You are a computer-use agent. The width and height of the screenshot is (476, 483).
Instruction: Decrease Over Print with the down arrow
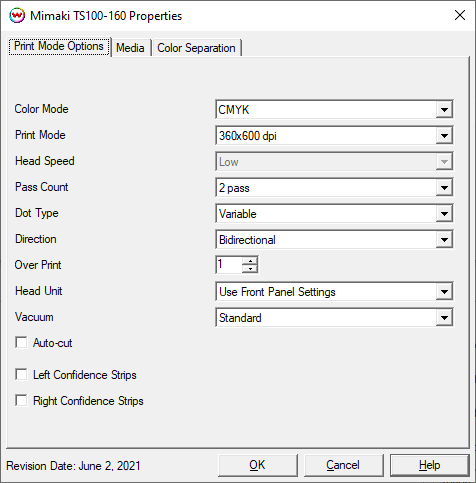pos(250,269)
